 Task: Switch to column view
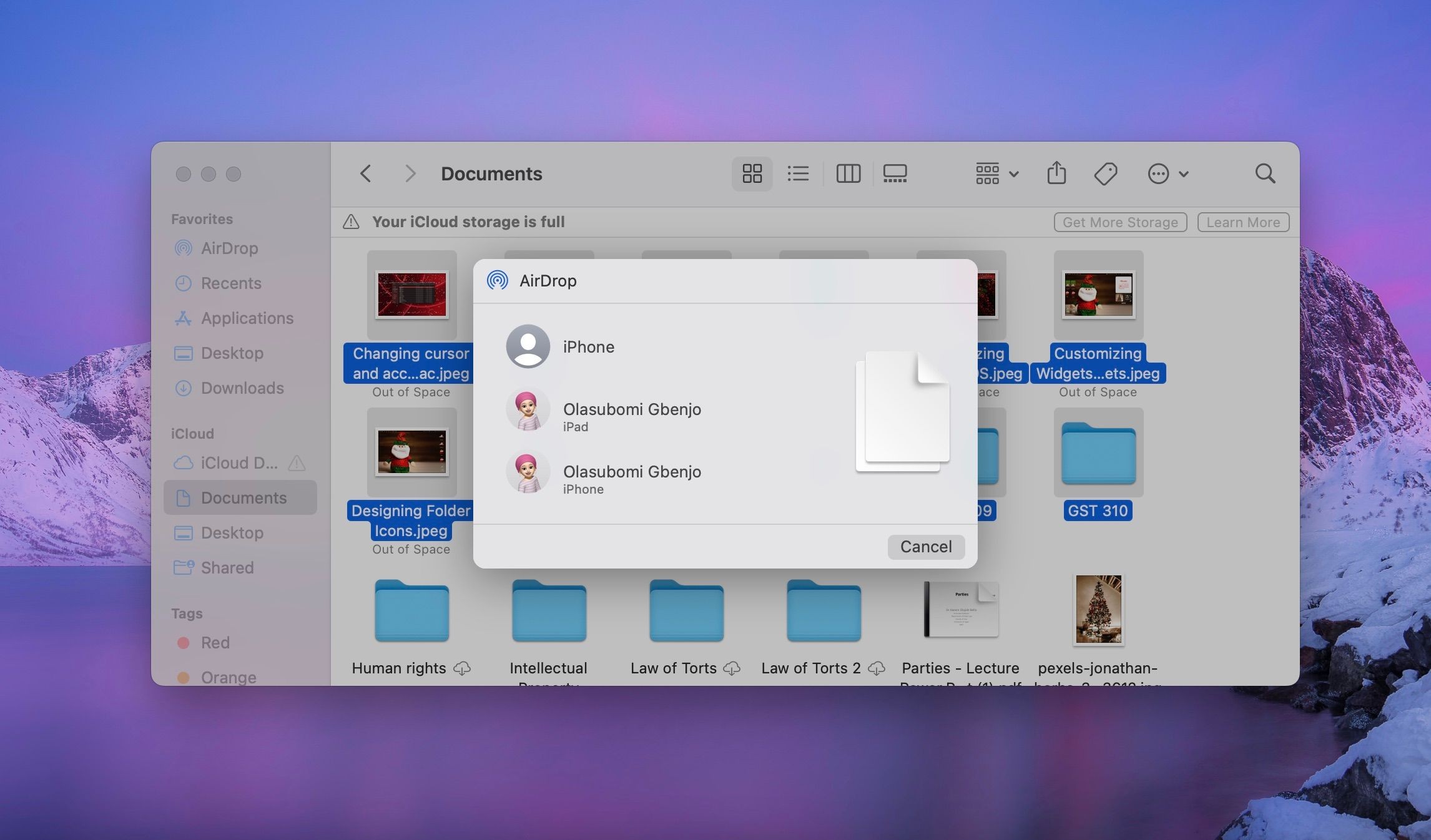pos(848,173)
